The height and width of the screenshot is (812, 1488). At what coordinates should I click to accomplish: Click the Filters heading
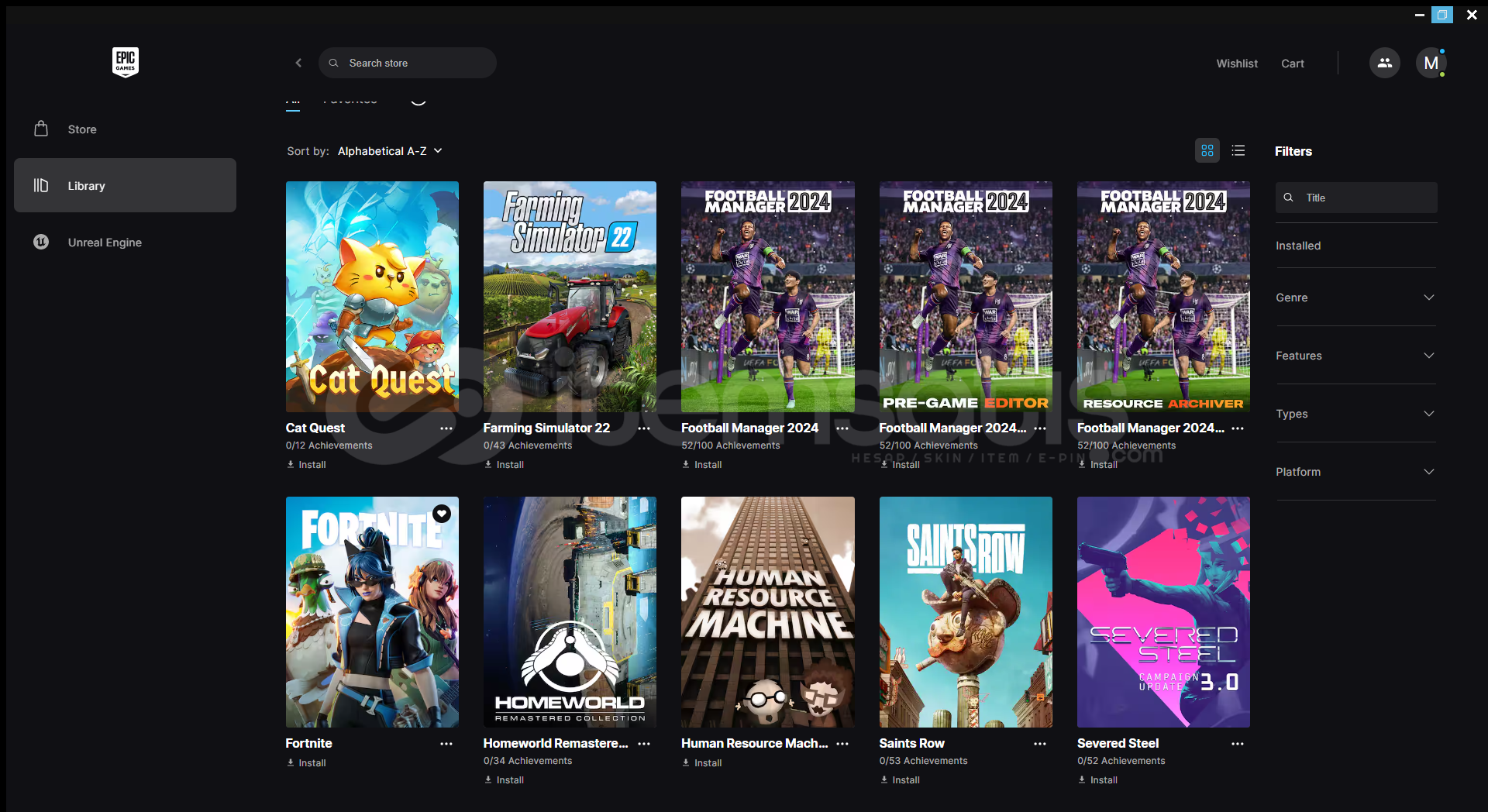(x=1293, y=151)
